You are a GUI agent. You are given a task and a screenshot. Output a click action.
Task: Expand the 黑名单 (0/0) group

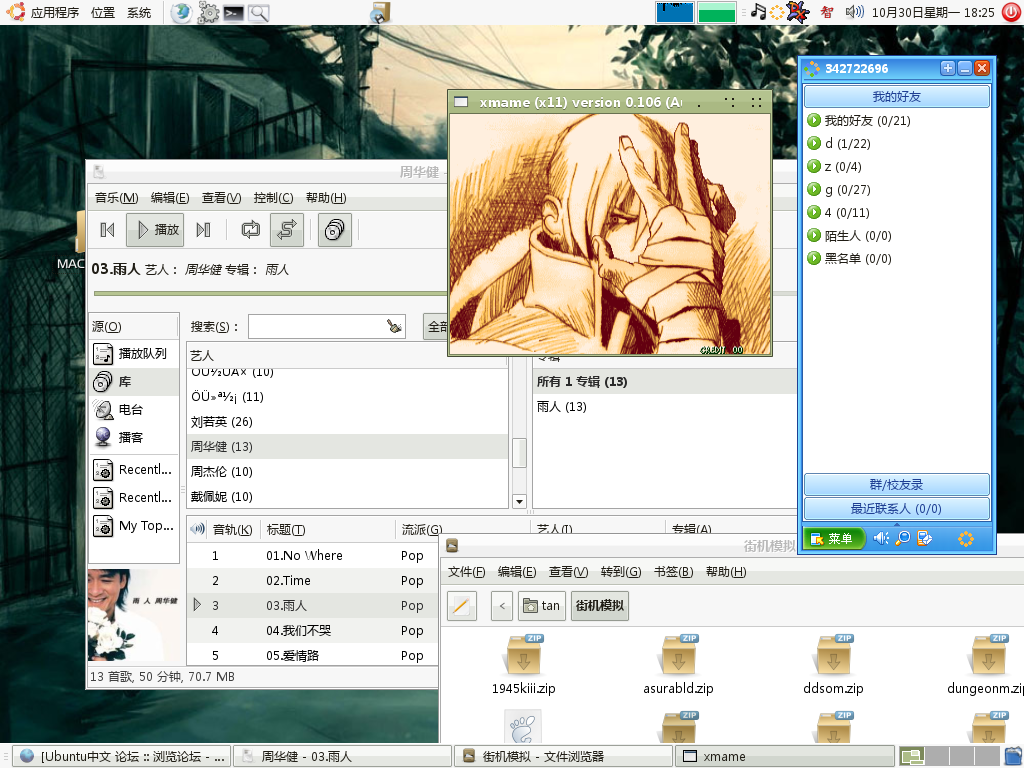click(814, 258)
